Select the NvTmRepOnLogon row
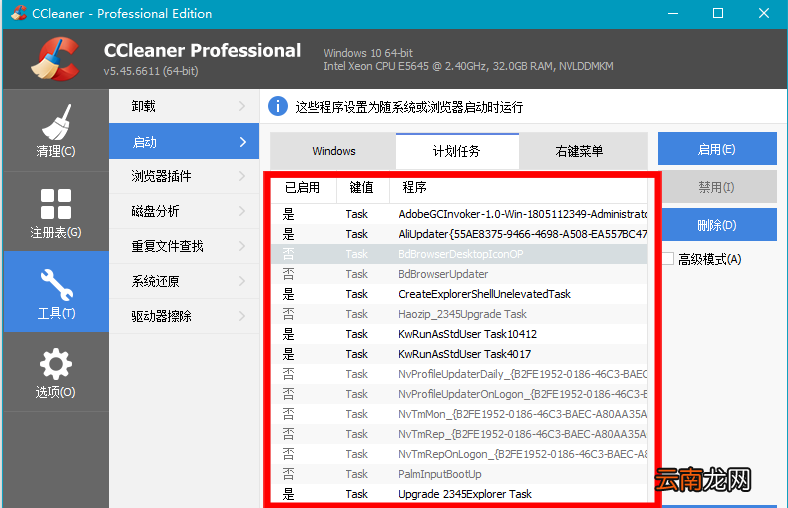 (459, 454)
